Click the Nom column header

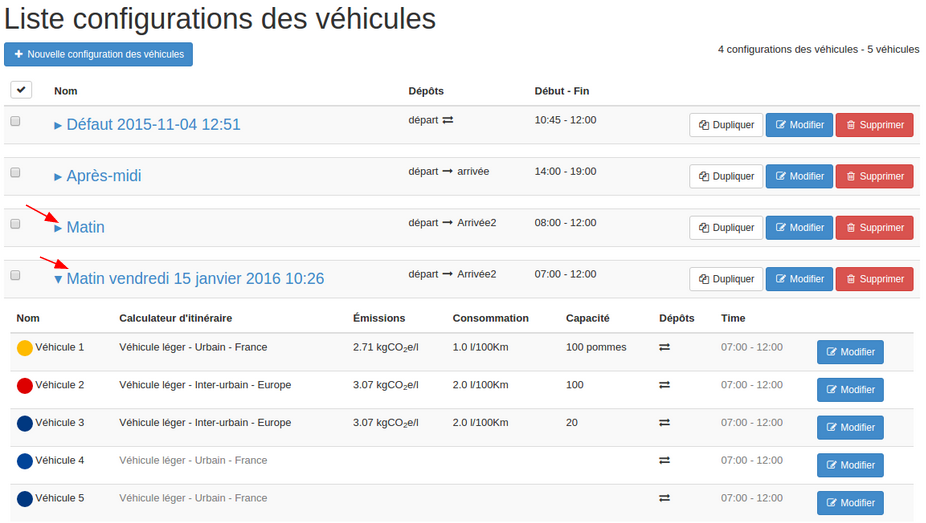pyautogui.click(x=65, y=91)
